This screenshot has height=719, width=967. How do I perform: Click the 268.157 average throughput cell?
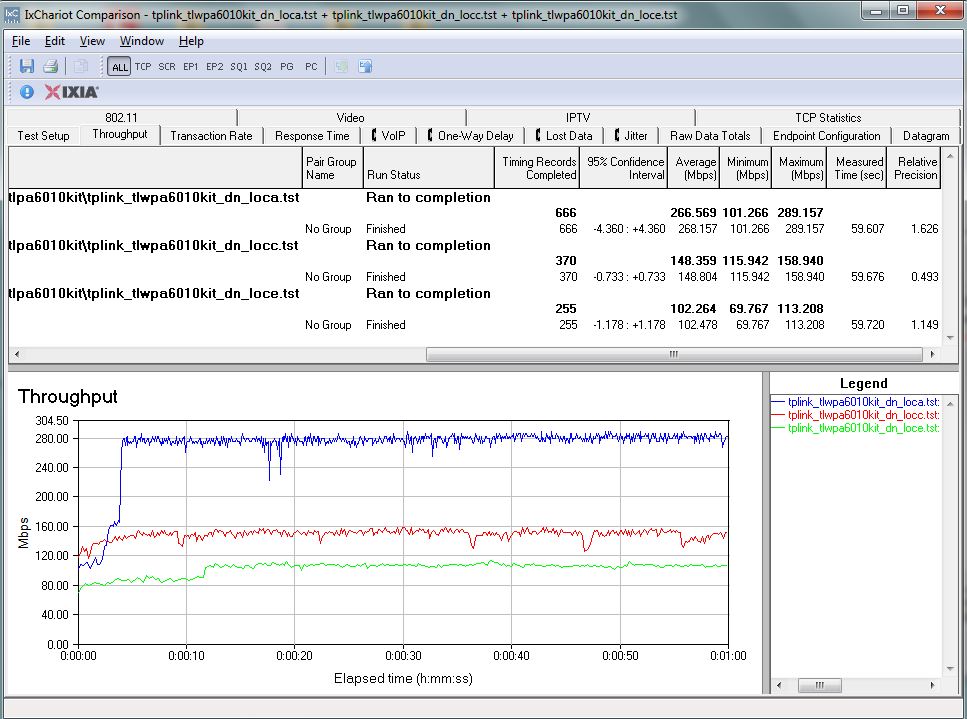(x=697, y=229)
